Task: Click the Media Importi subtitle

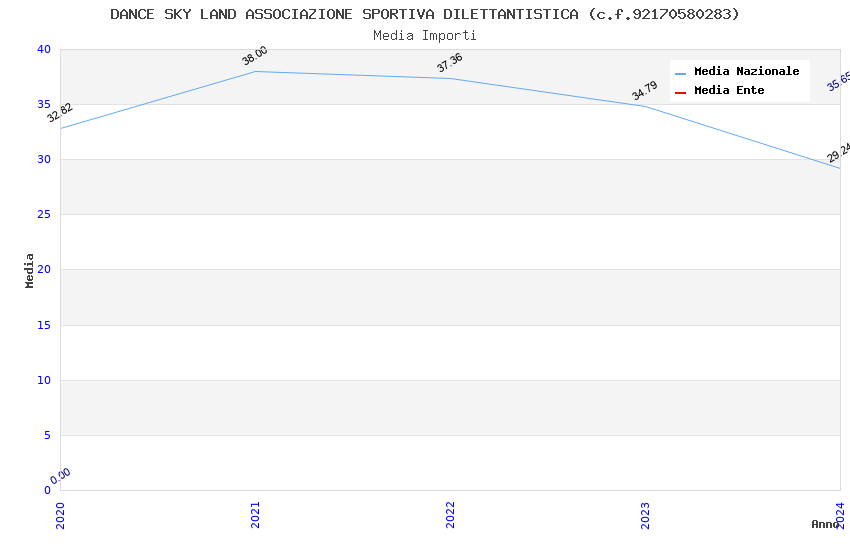Action: point(424,36)
